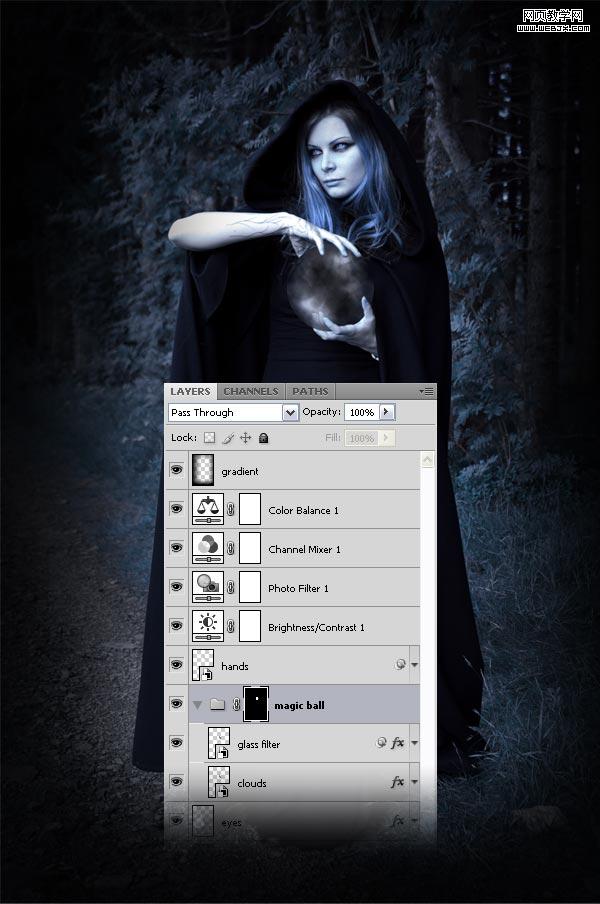
Task: Expand the glass filter effects arrow
Action: click(414, 743)
